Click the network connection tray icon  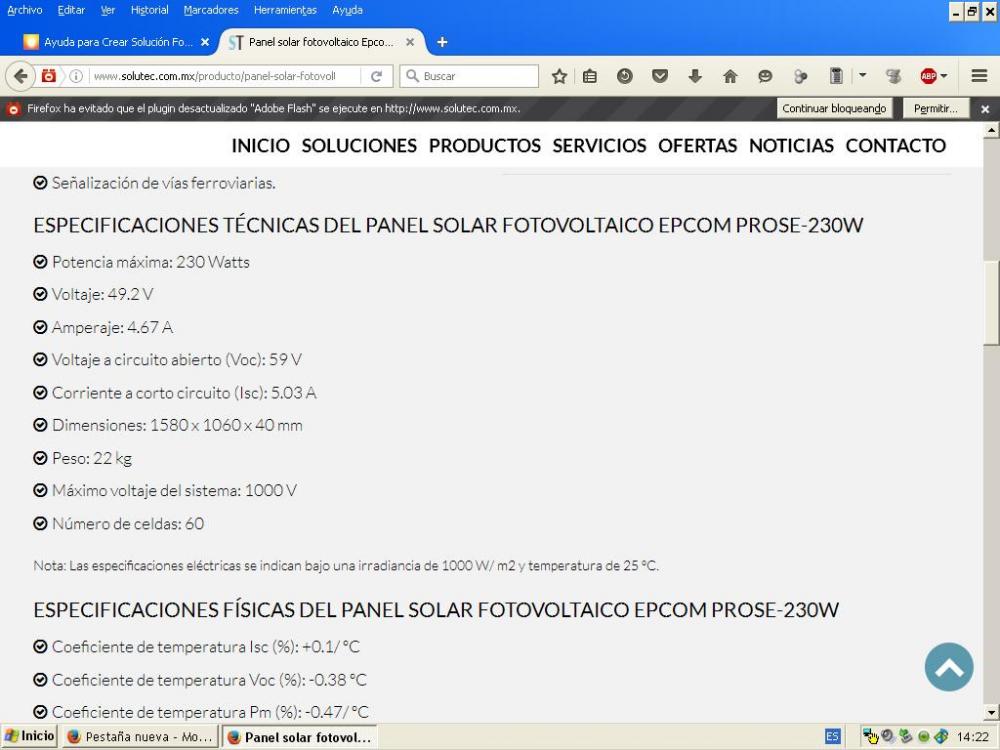(870, 737)
